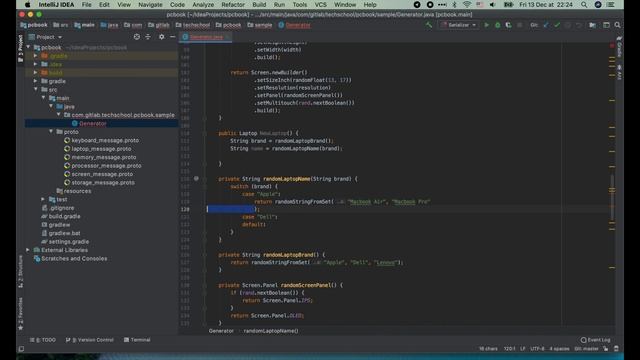The width and height of the screenshot is (640, 360).
Task: Click the red error indicator atop editor stripe
Action: (x=612, y=46)
